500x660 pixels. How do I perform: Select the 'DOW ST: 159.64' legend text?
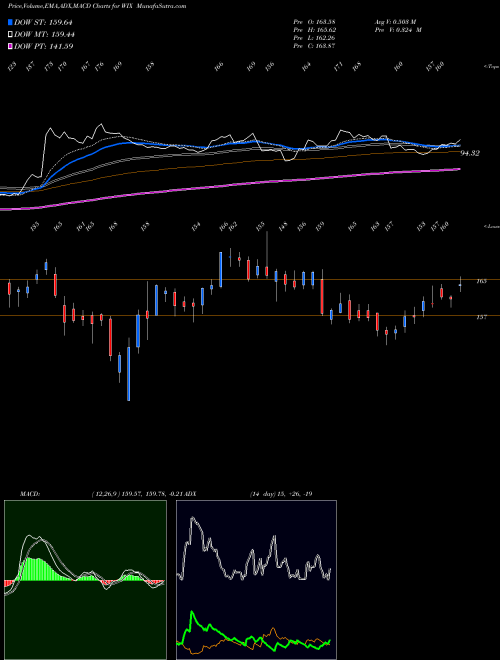click(x=43, y=23)
